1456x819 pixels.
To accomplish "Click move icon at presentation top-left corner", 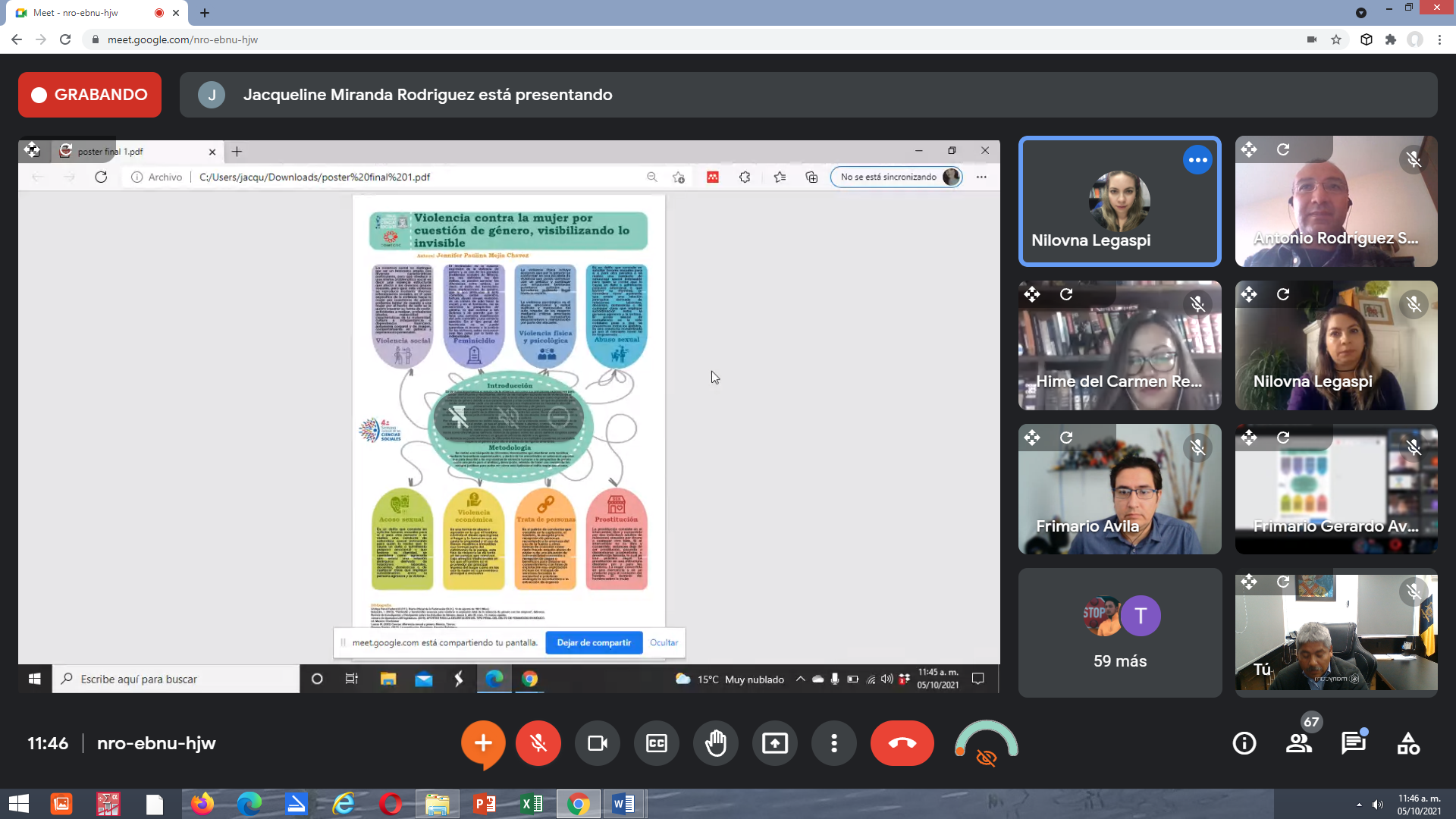I will coord(32,149).
